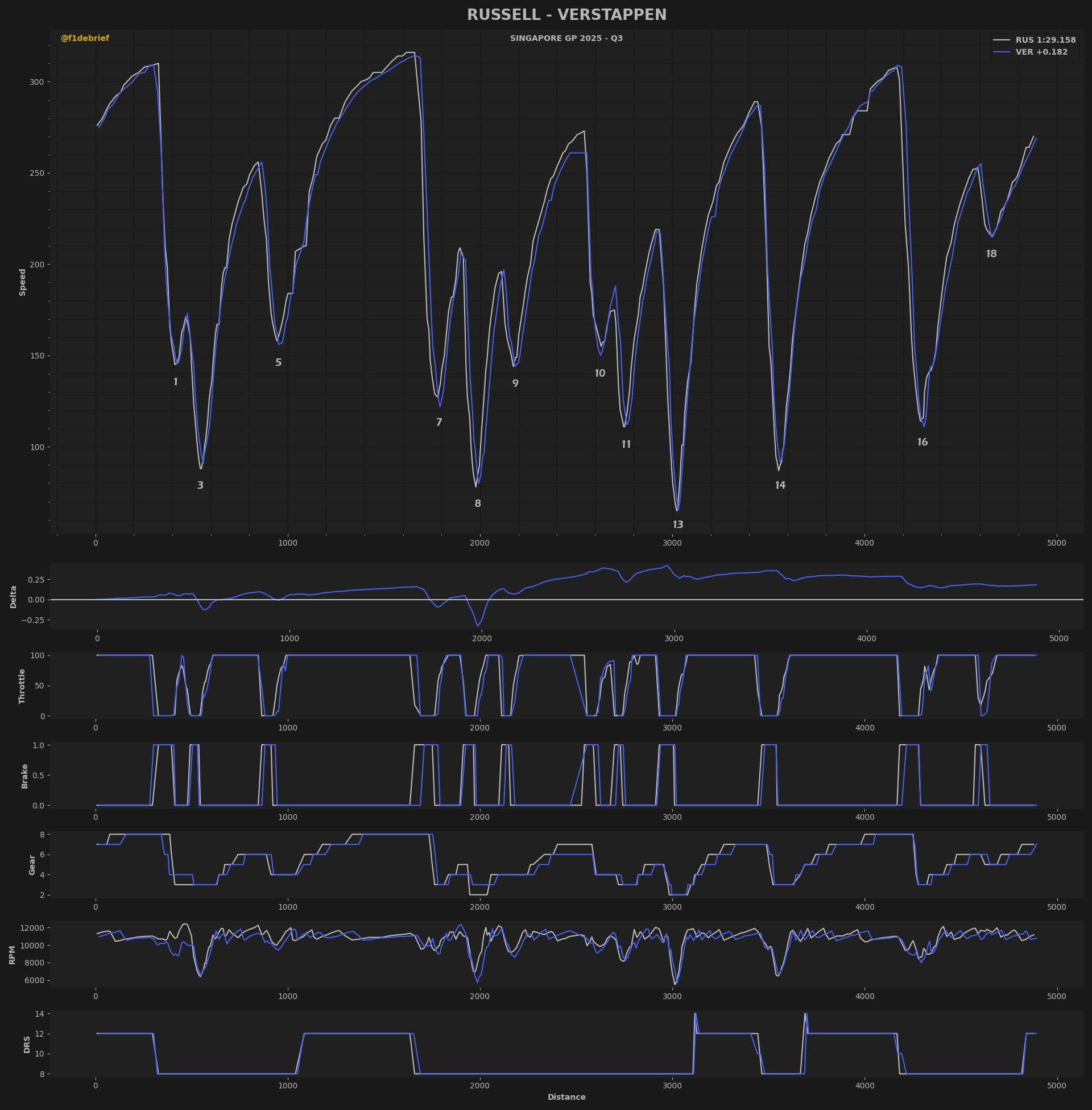Select the VER +0.182 legend entry
1092x1110 pixels.
click(x=1031, y=52)
